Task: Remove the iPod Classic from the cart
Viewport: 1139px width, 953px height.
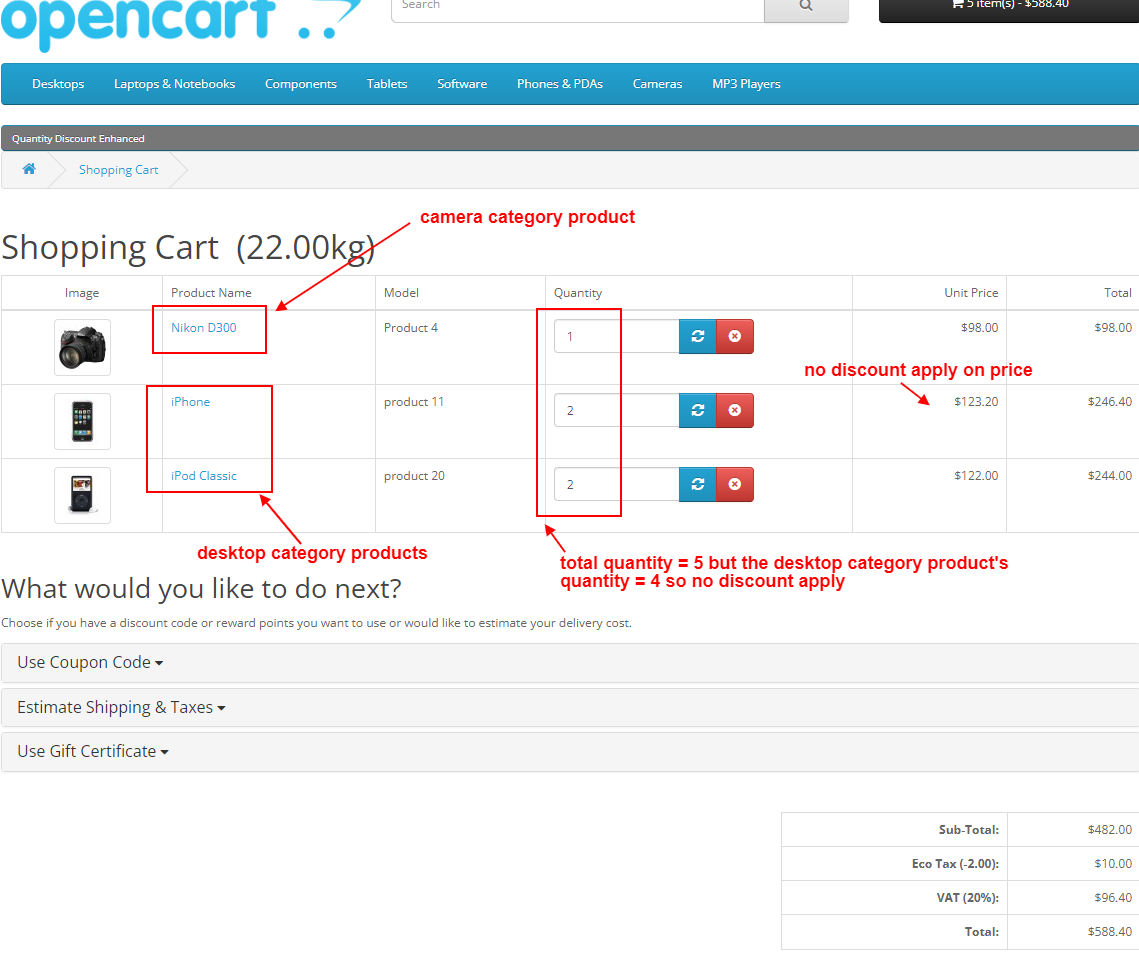Action: tap(735, 484)
